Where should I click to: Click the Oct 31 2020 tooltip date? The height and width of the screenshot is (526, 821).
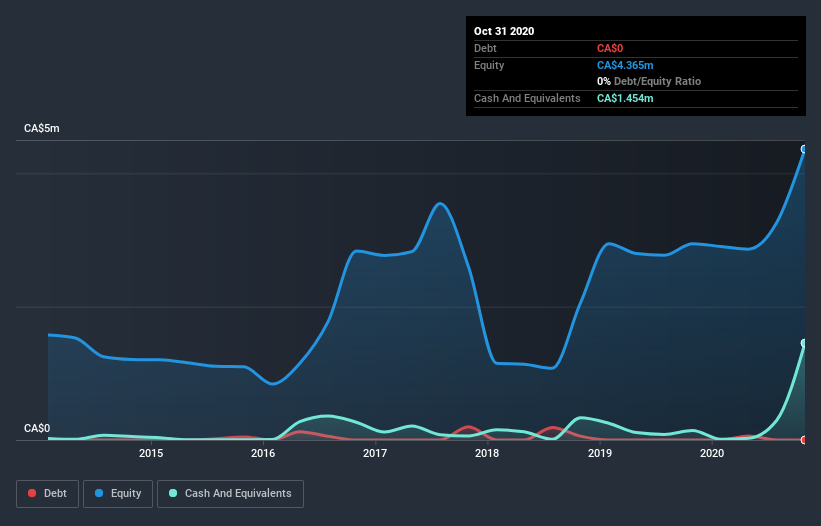504,31
